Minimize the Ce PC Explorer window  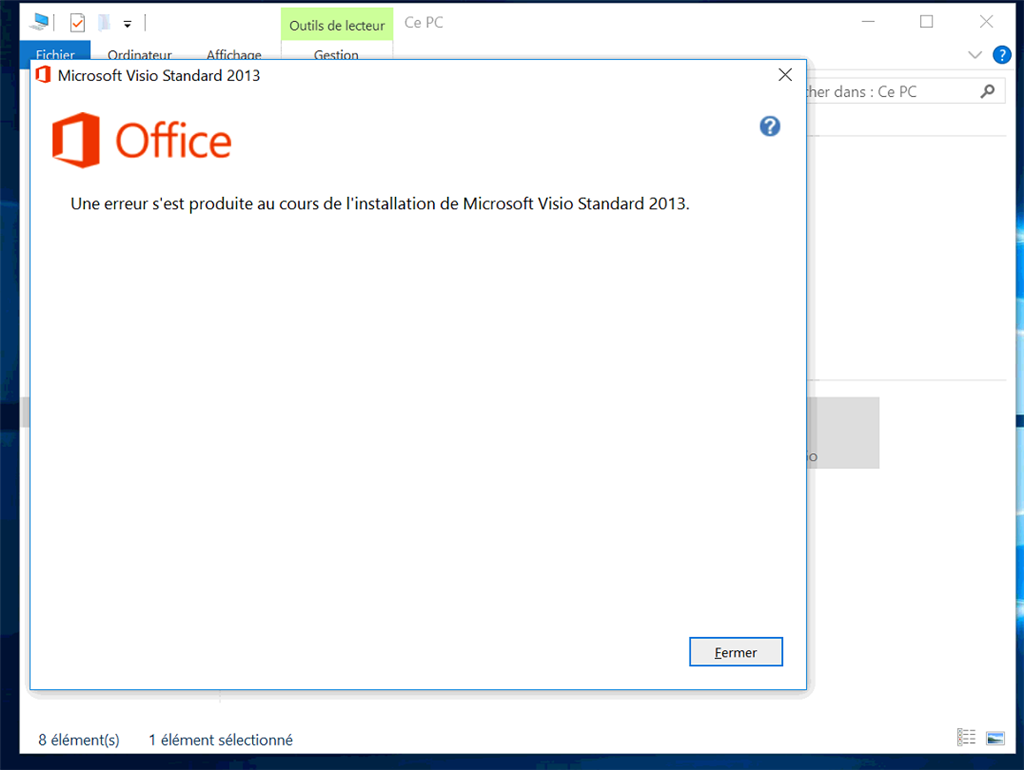click(868, 22)
